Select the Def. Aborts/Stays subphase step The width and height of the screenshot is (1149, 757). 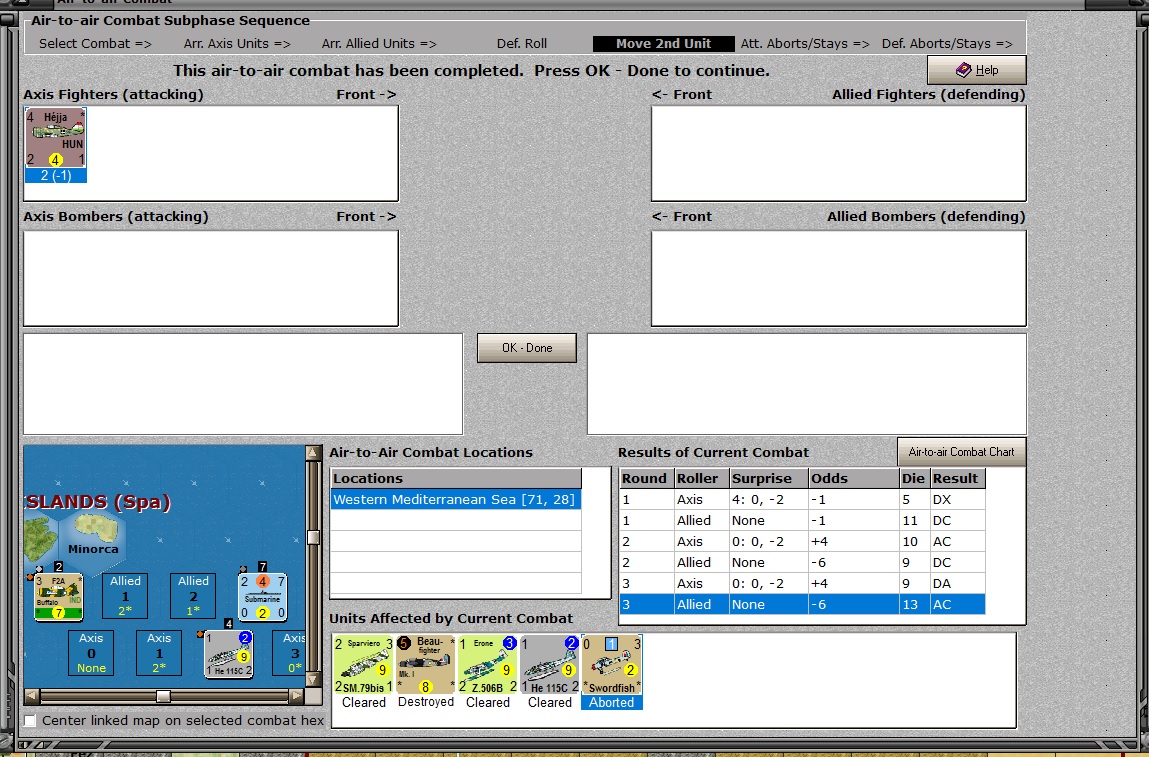[x=947, y=44]
